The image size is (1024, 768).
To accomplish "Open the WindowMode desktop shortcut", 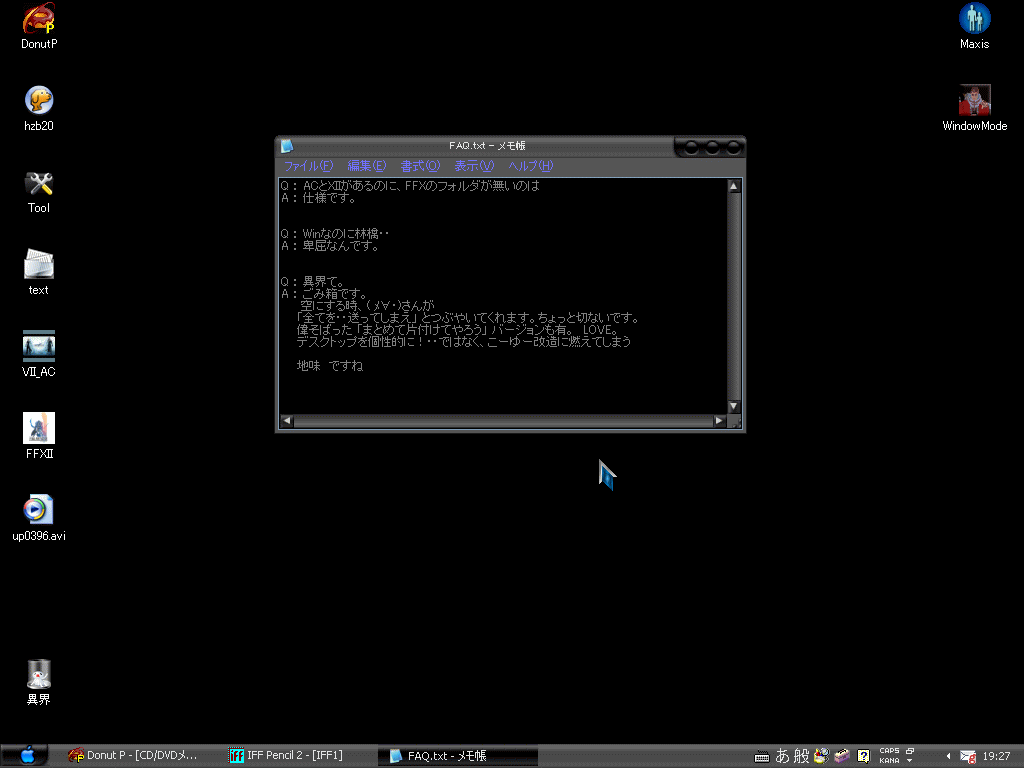I will pos(974,102).
